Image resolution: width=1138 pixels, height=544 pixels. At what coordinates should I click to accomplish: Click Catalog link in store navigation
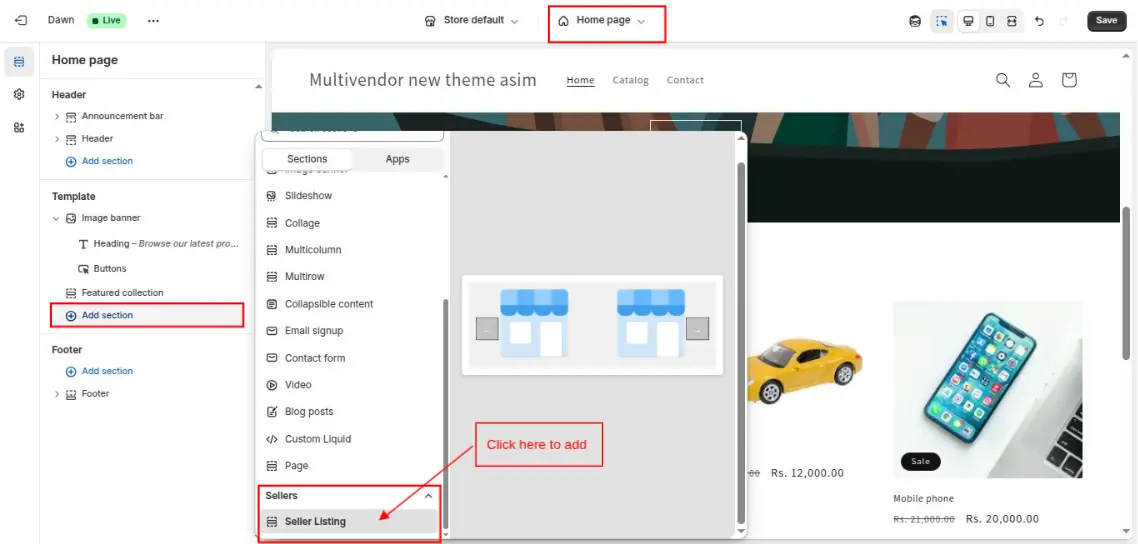click(631, 81)
